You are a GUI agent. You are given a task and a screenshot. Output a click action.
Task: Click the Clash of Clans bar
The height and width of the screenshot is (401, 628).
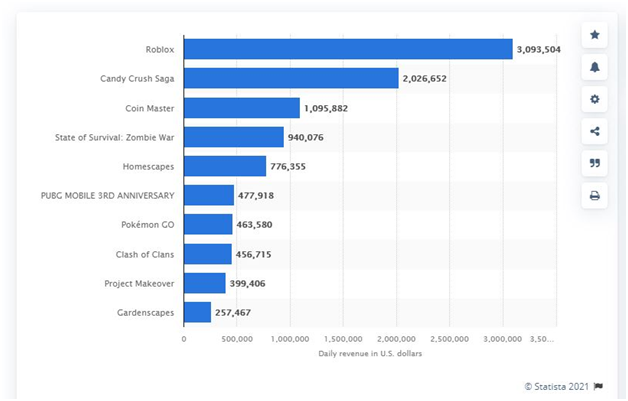point(208,254)
